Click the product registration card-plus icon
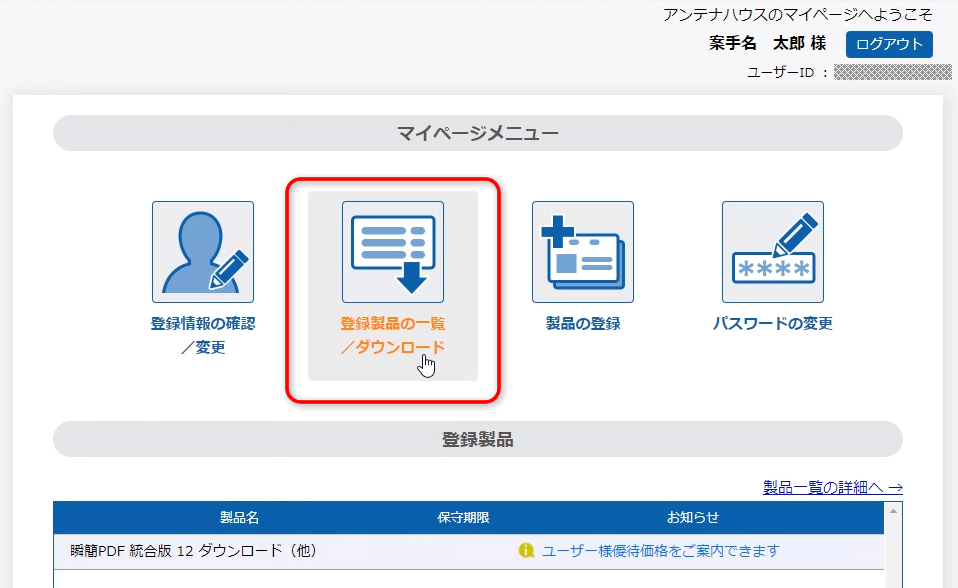Viewport: 958px width, 588px height. coord(583,252)
